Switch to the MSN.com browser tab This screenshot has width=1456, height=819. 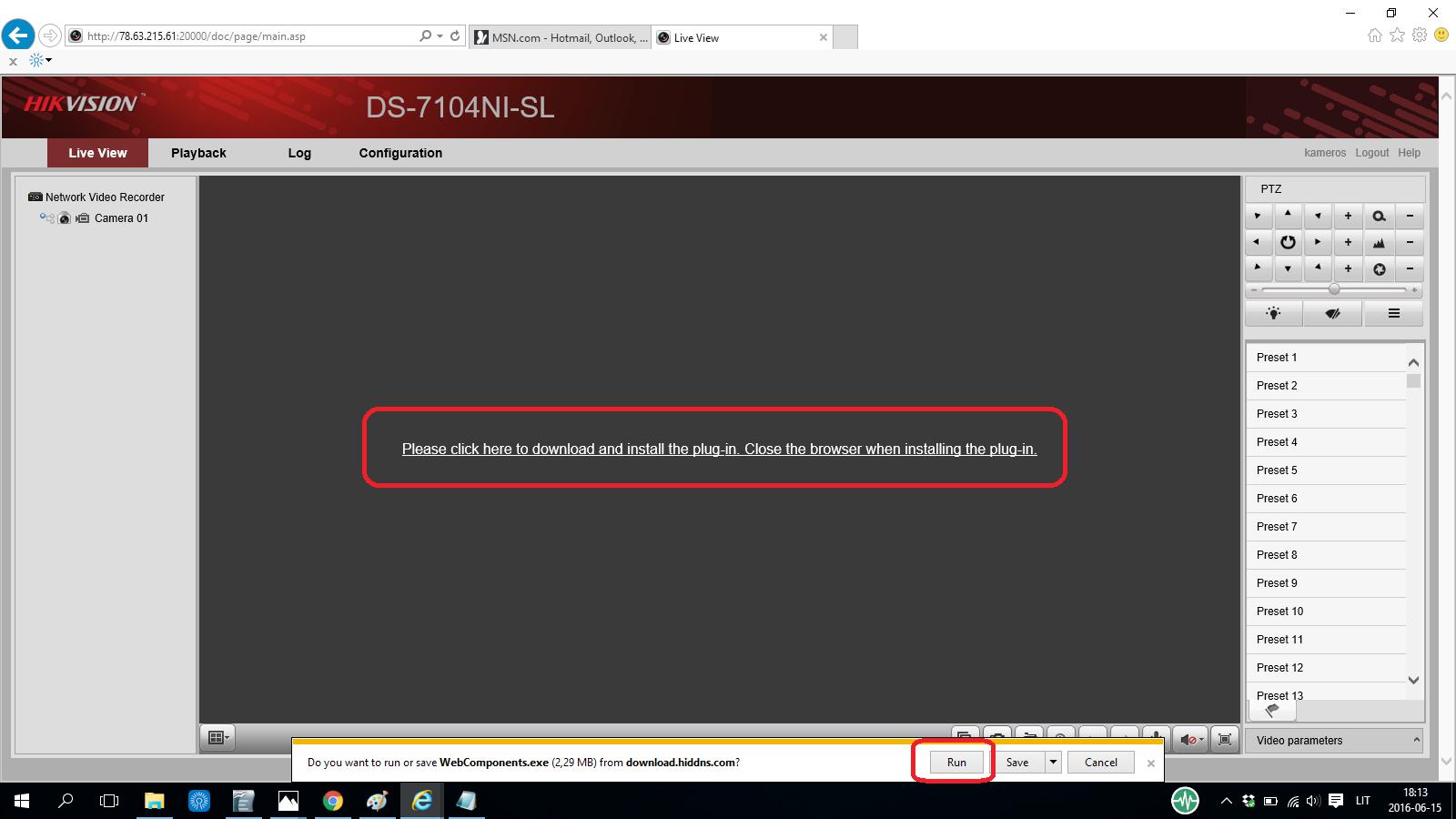[x=561, y=37]
